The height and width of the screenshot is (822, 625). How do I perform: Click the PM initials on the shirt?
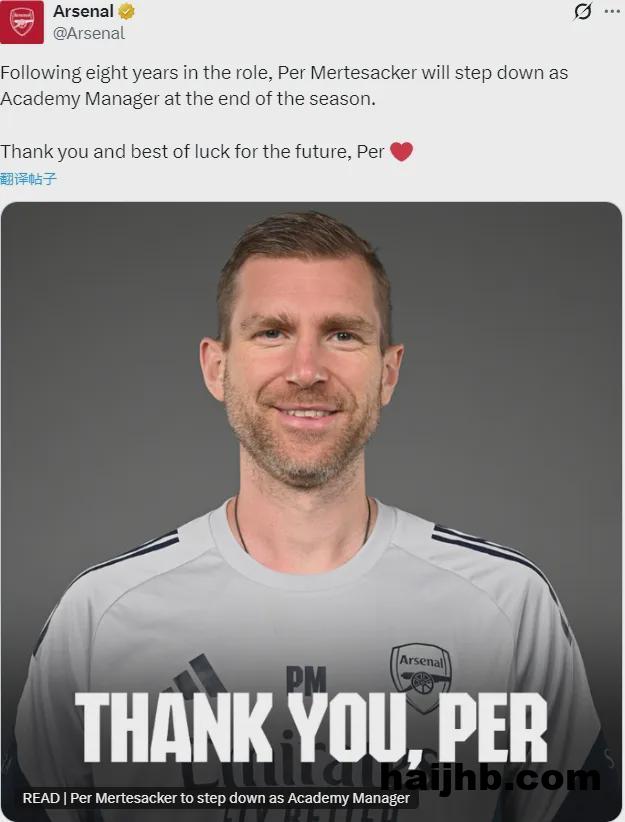306,680
